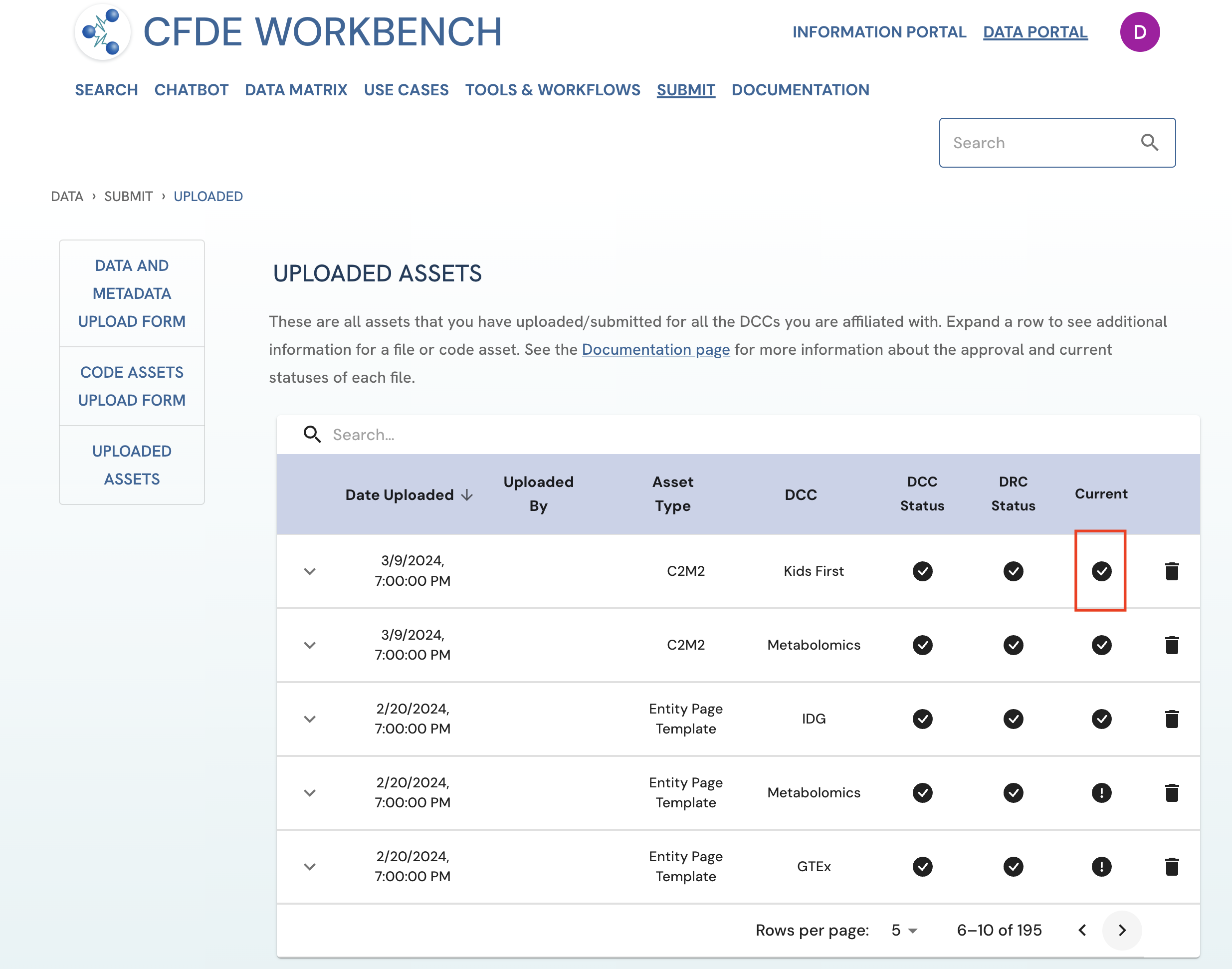Click the top search magnifier icon
This screenshot has width=1232, height=969.
point(1149,142)
